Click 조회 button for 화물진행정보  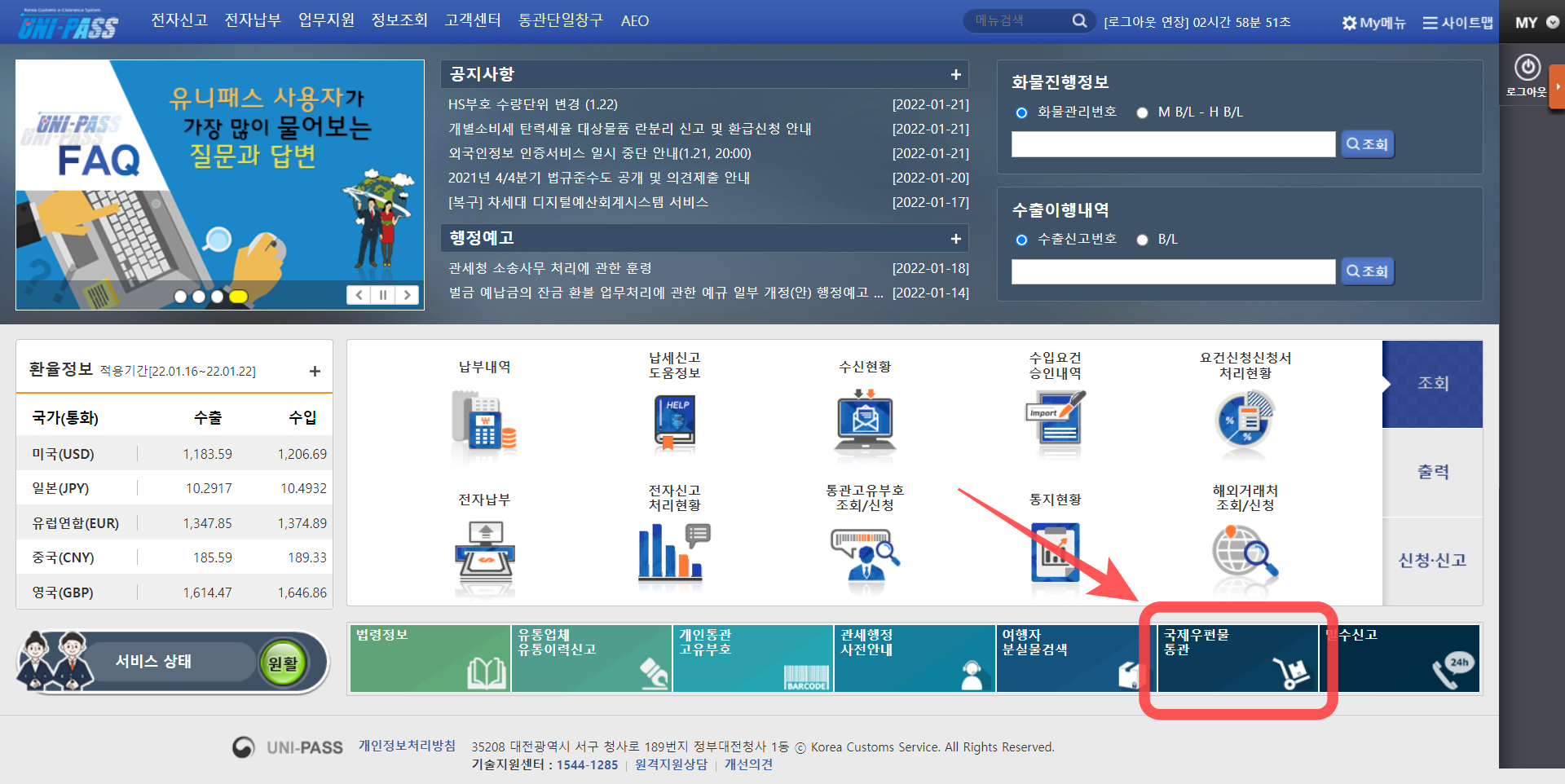1368,144
